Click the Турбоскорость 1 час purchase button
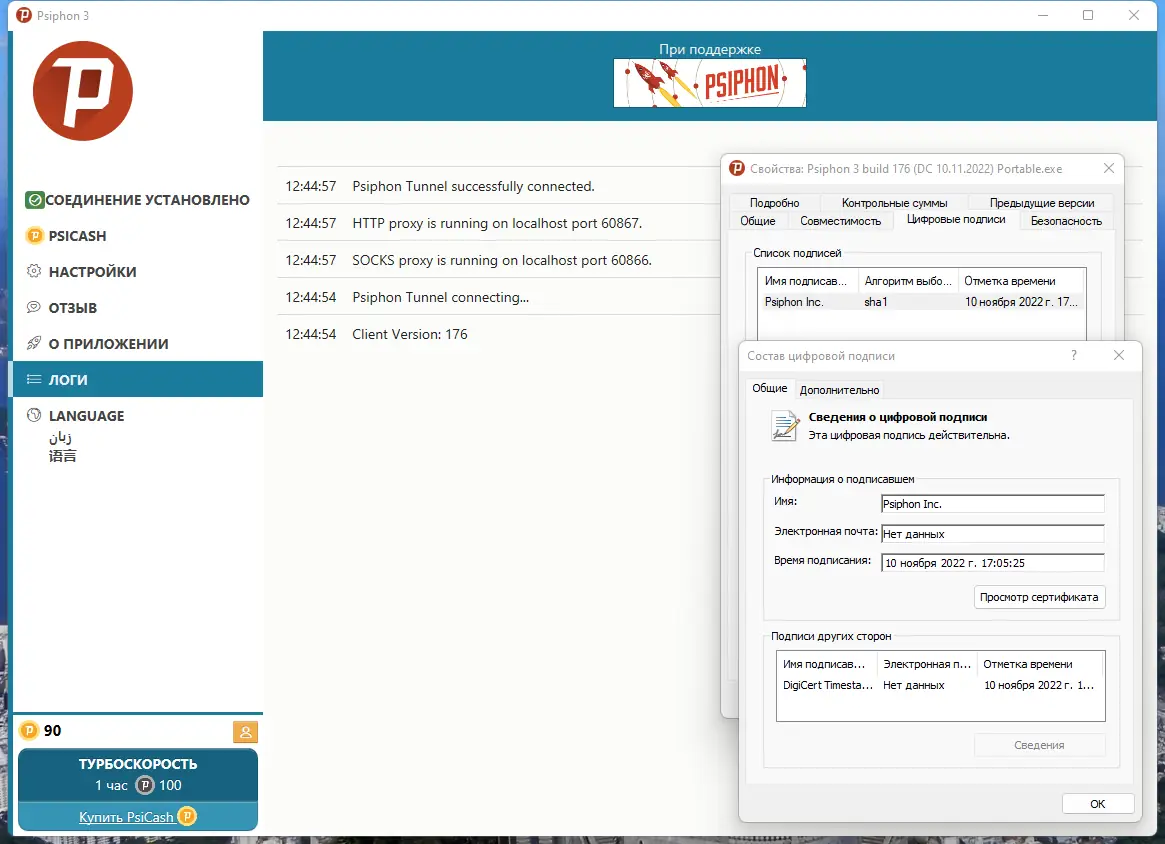Screen dimensions: 1165x844 [138, 774]
